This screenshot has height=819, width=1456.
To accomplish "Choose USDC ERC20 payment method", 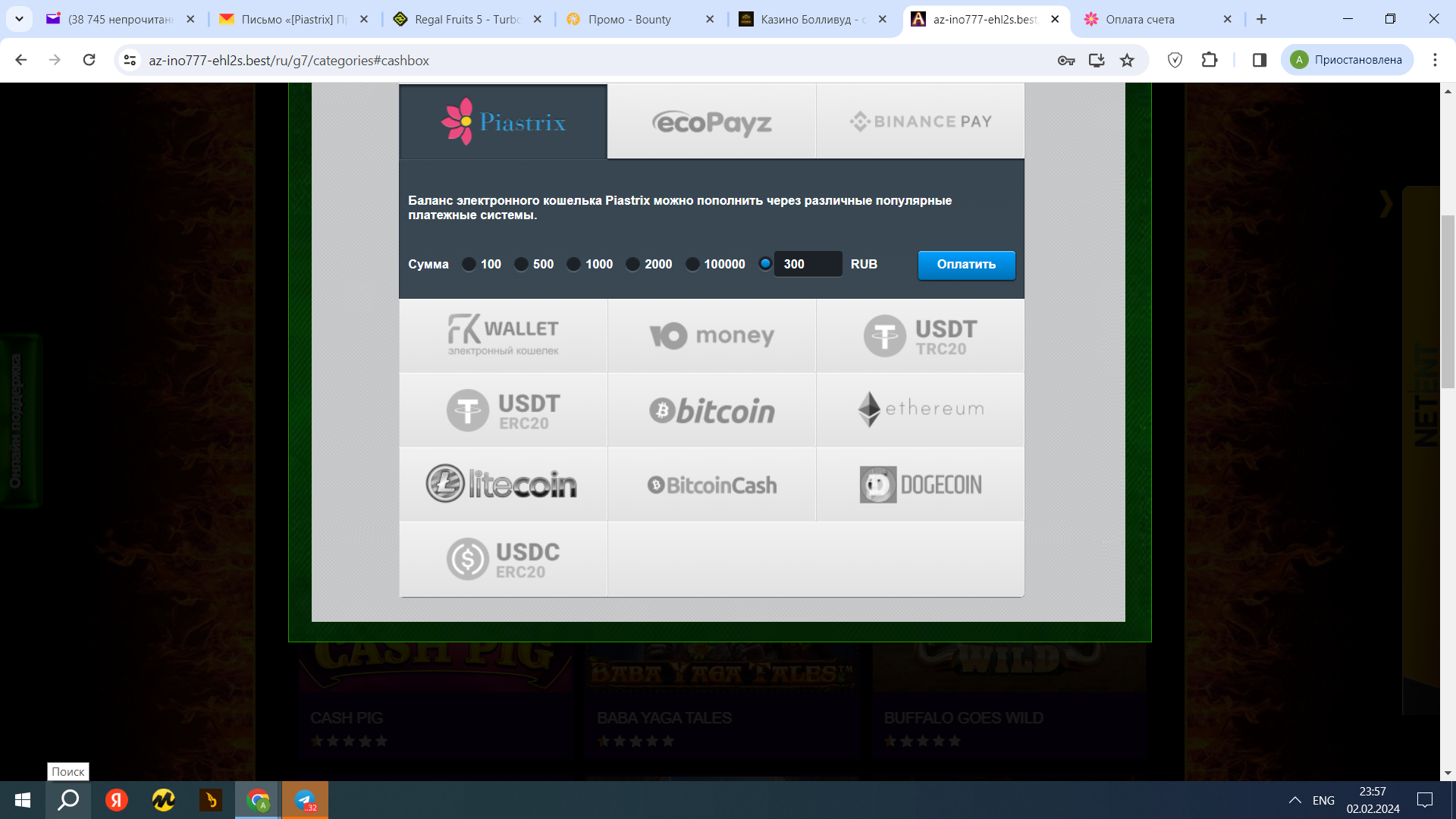I will click(503, 559).
